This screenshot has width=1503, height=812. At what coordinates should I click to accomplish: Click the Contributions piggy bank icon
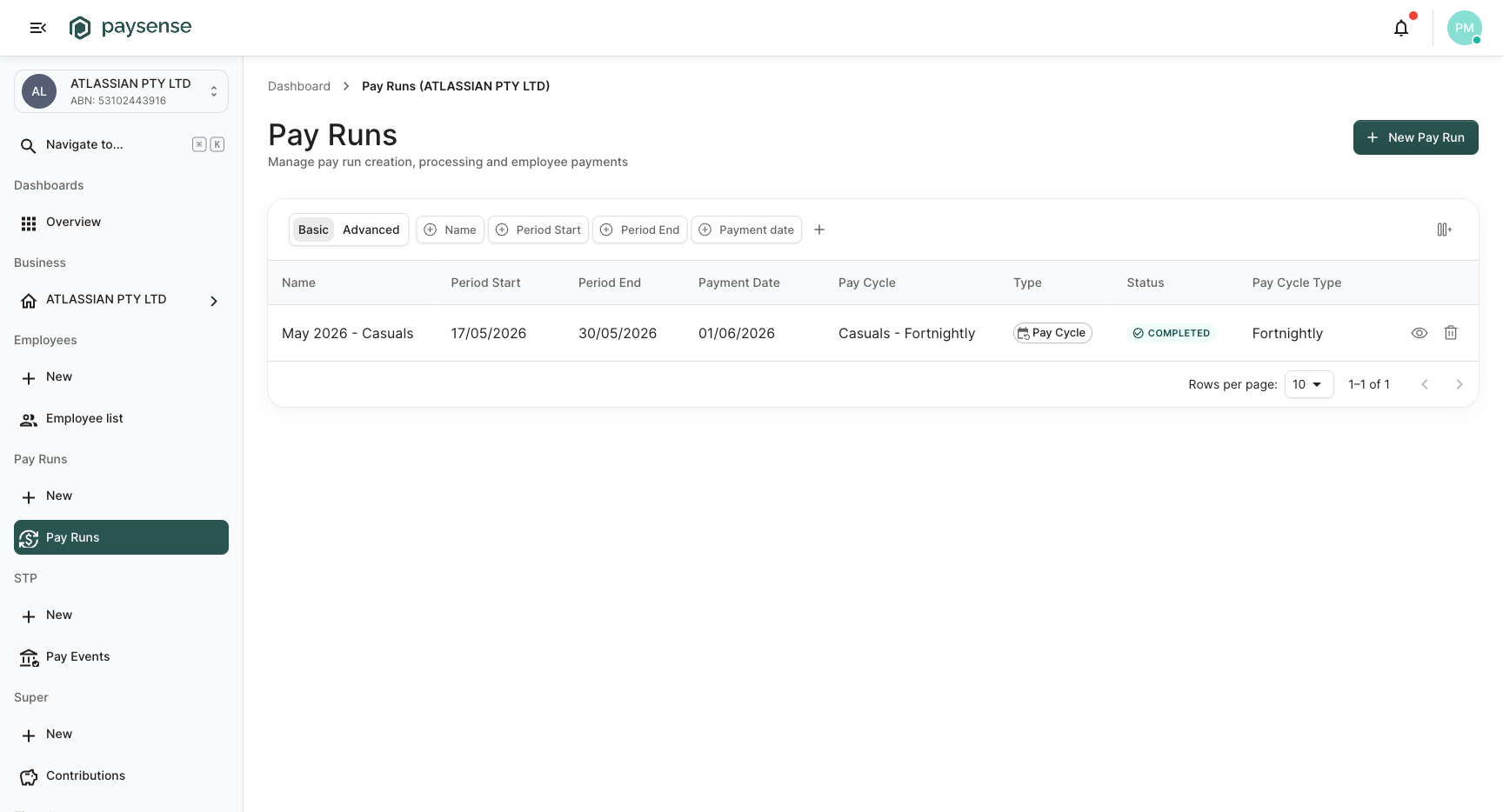click(29, 777)
